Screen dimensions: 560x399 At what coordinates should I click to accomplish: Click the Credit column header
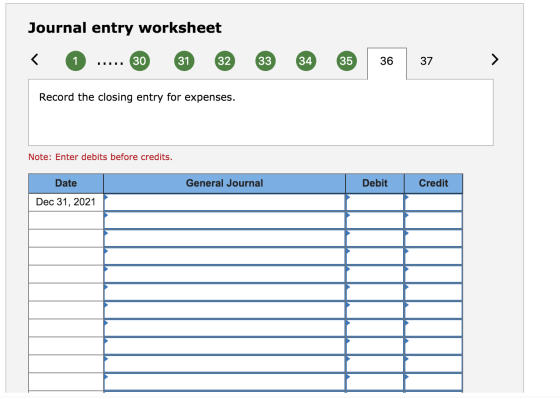click(434, 183)
